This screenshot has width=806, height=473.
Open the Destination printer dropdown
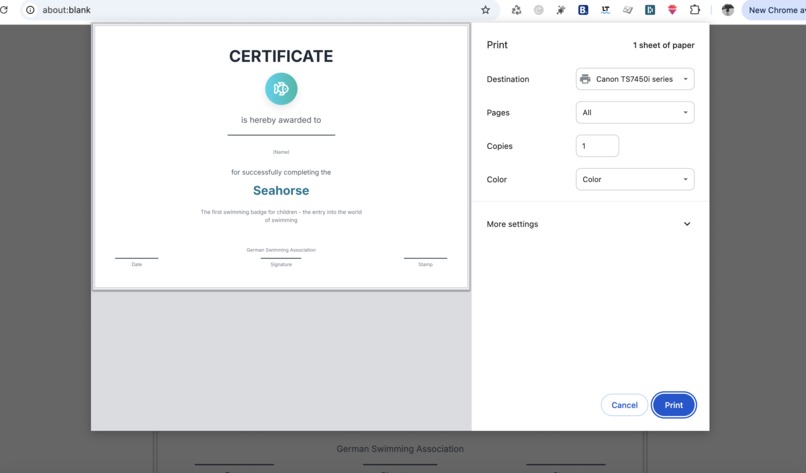[635, 79]
